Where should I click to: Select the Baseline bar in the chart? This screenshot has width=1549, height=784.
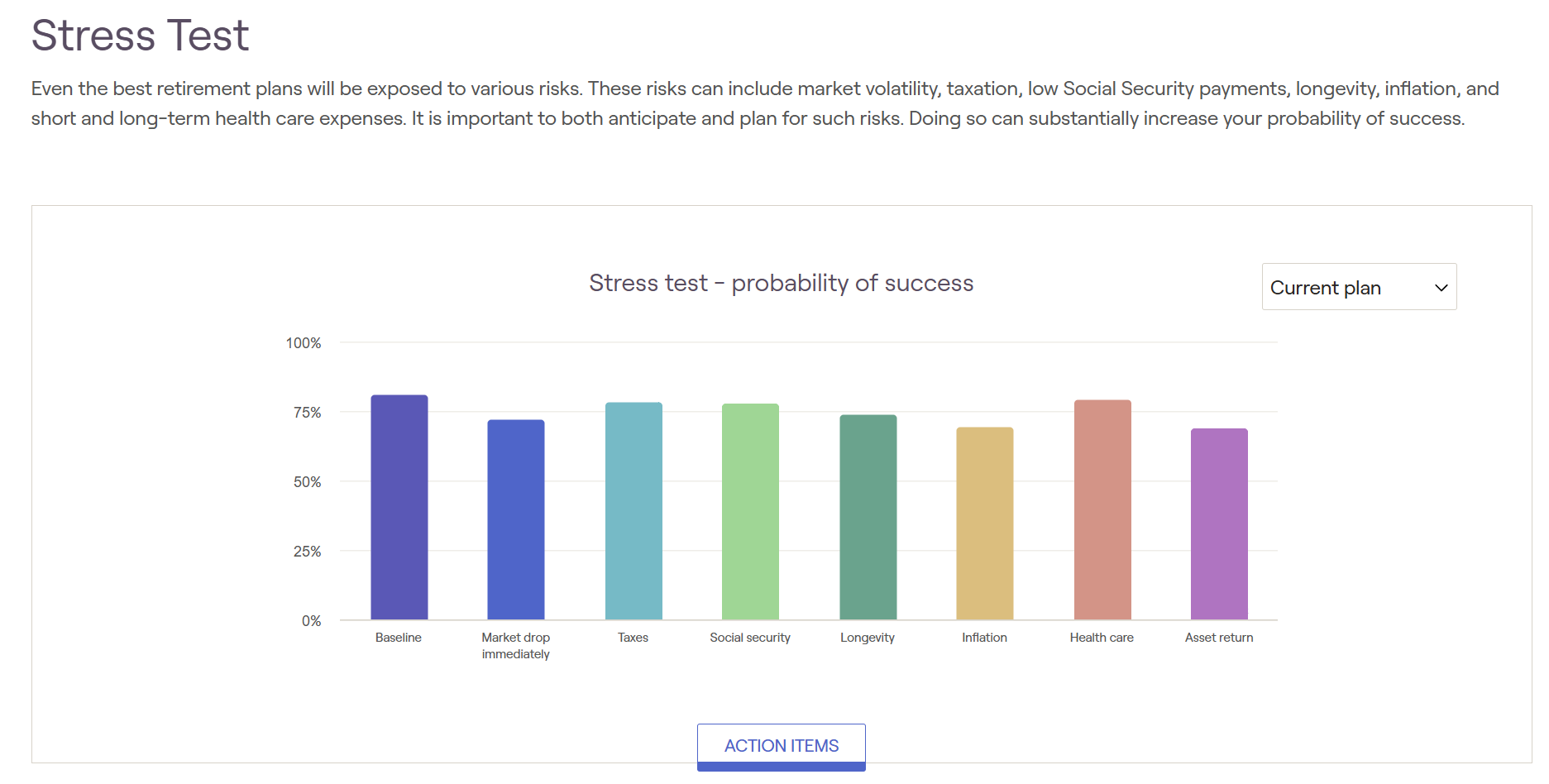click(x=399, y=507)
